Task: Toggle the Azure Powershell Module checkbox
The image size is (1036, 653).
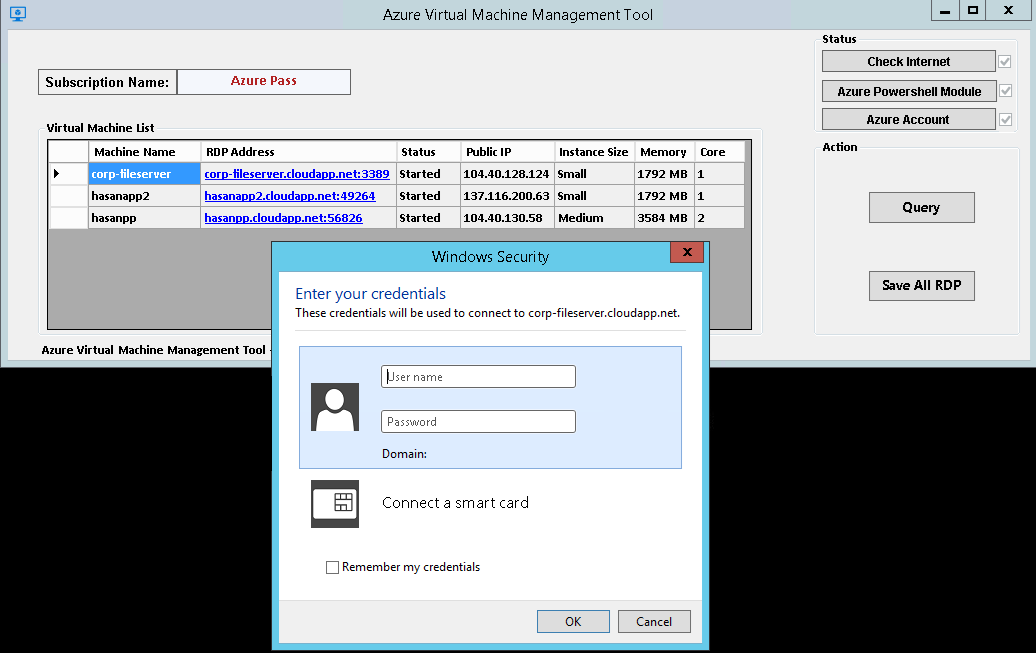Action: tap(1006, 91)
